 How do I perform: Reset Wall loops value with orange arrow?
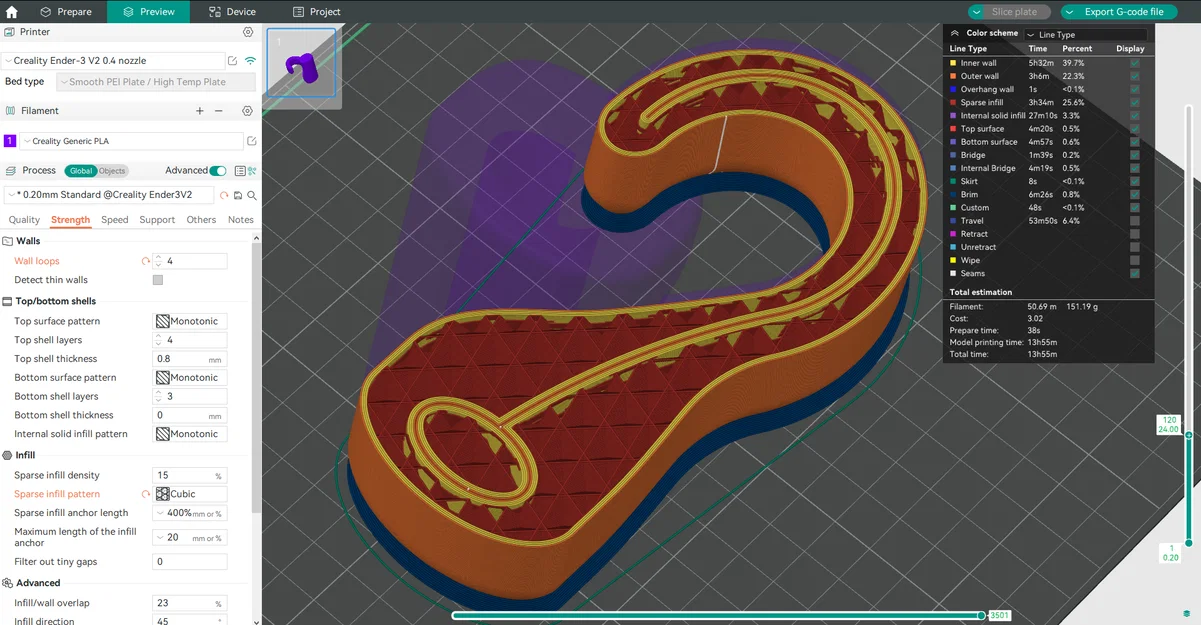[146, 261]
